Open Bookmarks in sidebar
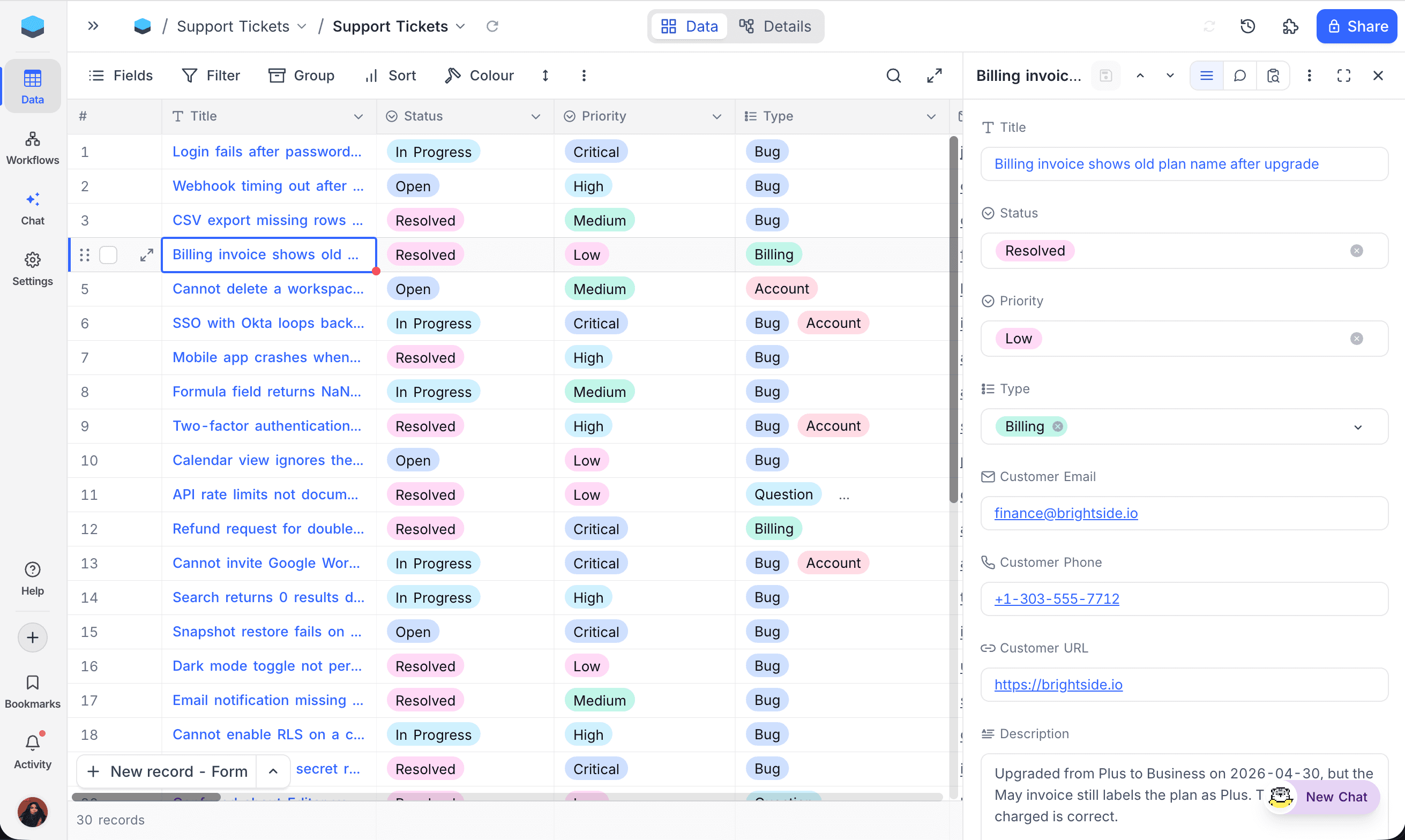Image resolution: width=1405 pixels, height=840 pixels. point(32,692)
